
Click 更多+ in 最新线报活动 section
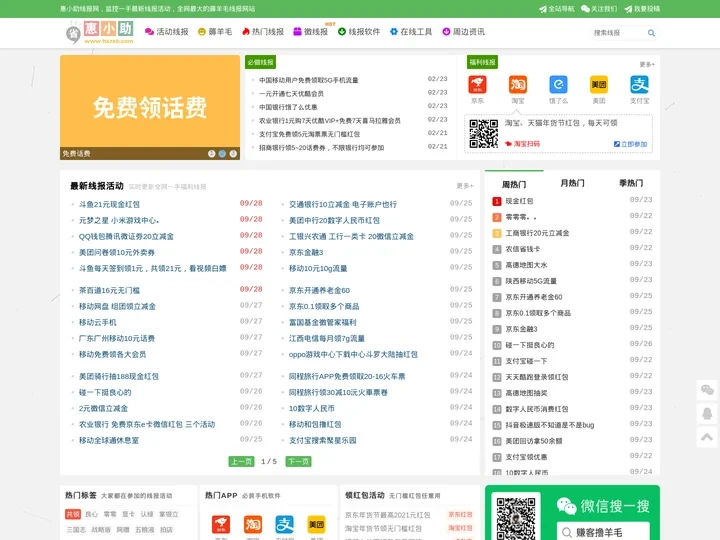pos(465,186)
